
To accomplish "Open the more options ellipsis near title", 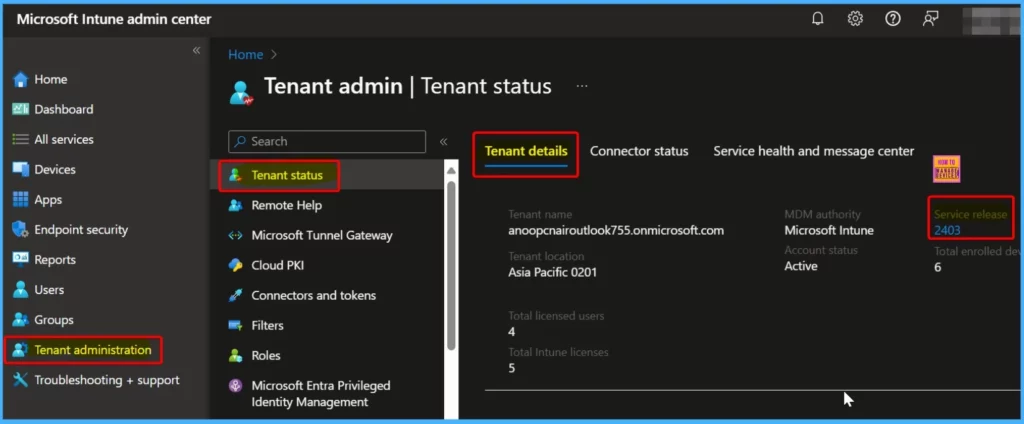I will (x=582, y=86).
